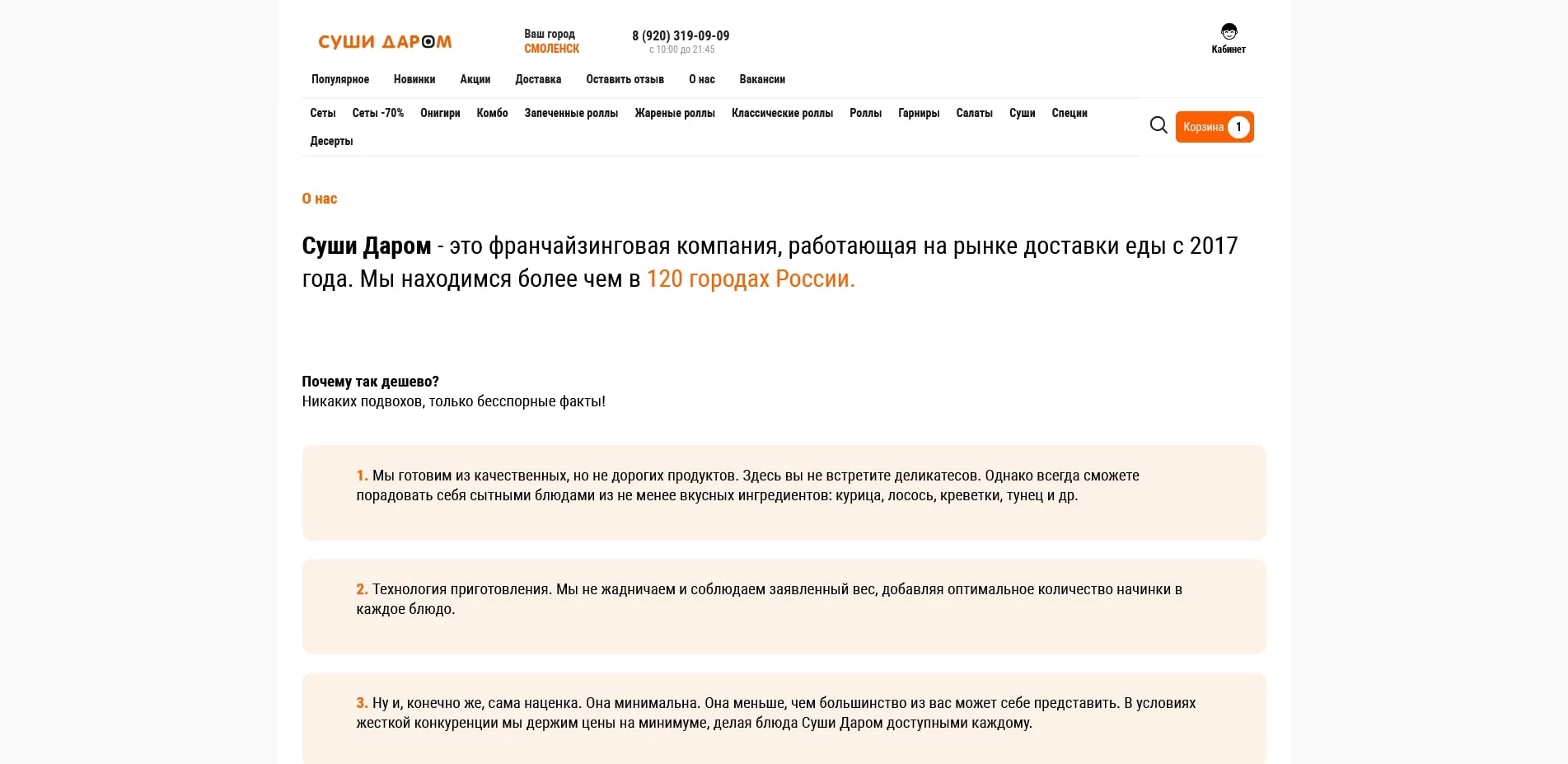
Task: Open the Запеченные роллы category
Action: coord(571,113)
